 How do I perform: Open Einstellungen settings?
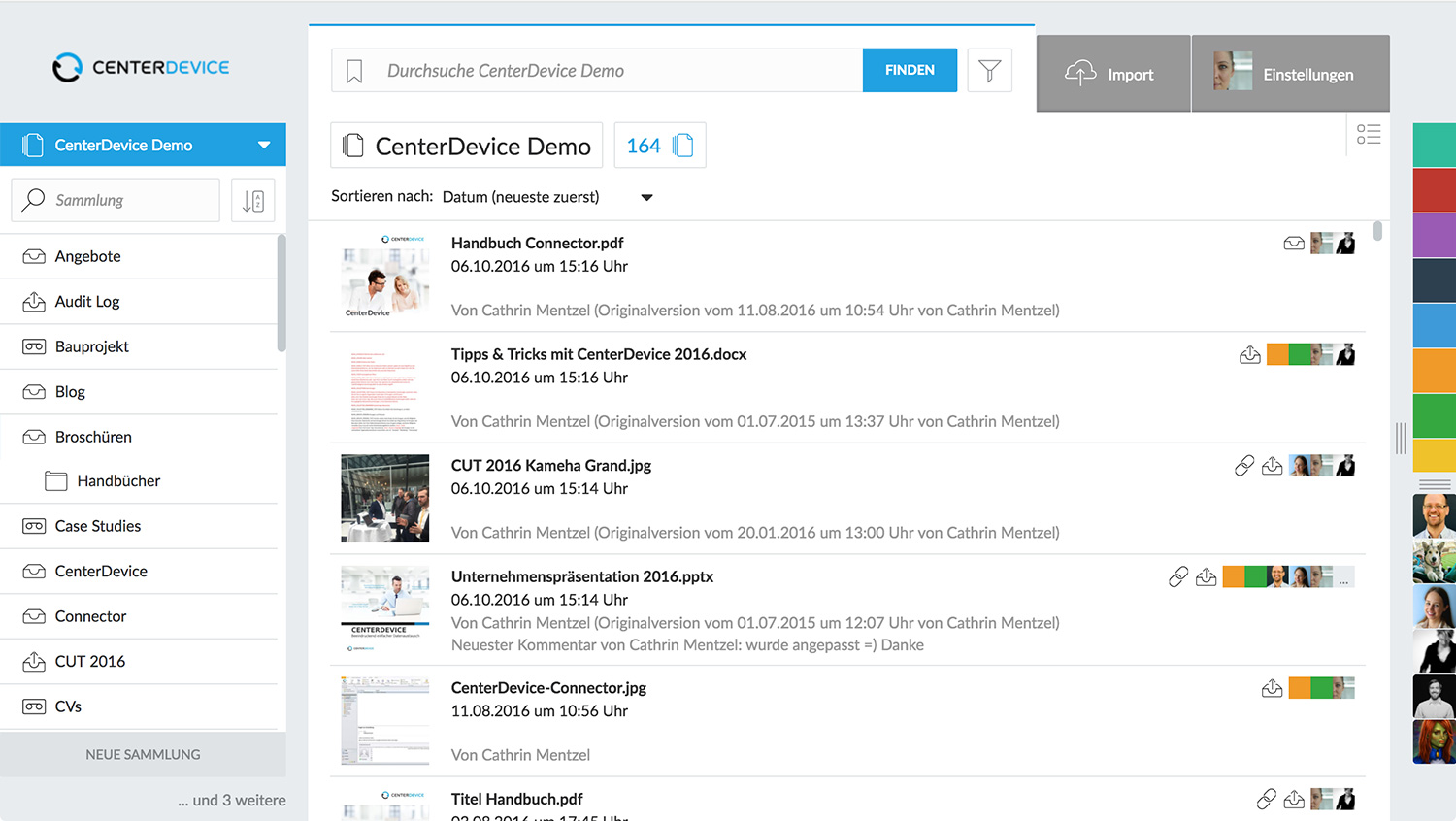coord(1290,74)
